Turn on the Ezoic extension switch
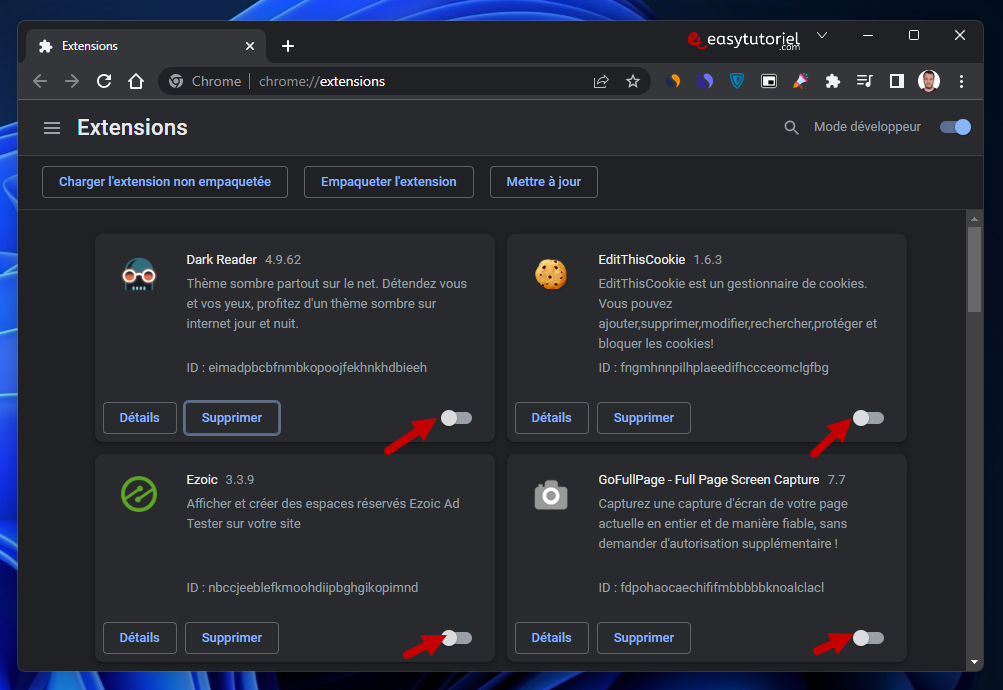This screenshot has height=690, width=1003. 457,637
